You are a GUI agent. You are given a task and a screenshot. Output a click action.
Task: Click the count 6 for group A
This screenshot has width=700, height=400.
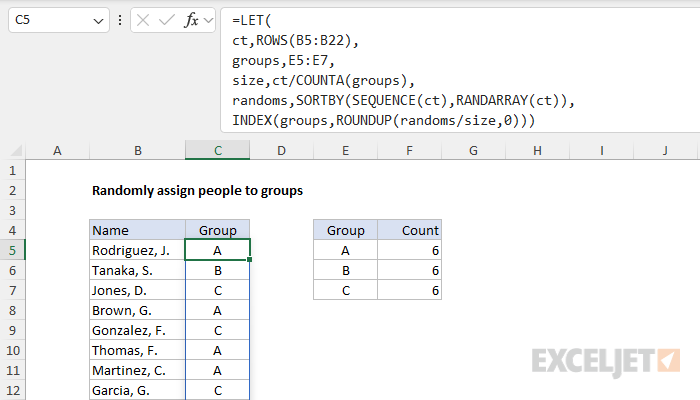click(x=409, y=250)
